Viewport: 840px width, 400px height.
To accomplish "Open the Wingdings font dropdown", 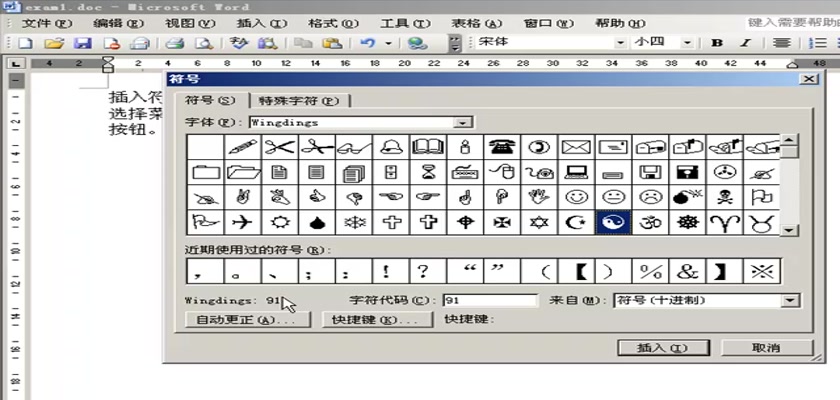I will tap(461, 123).
